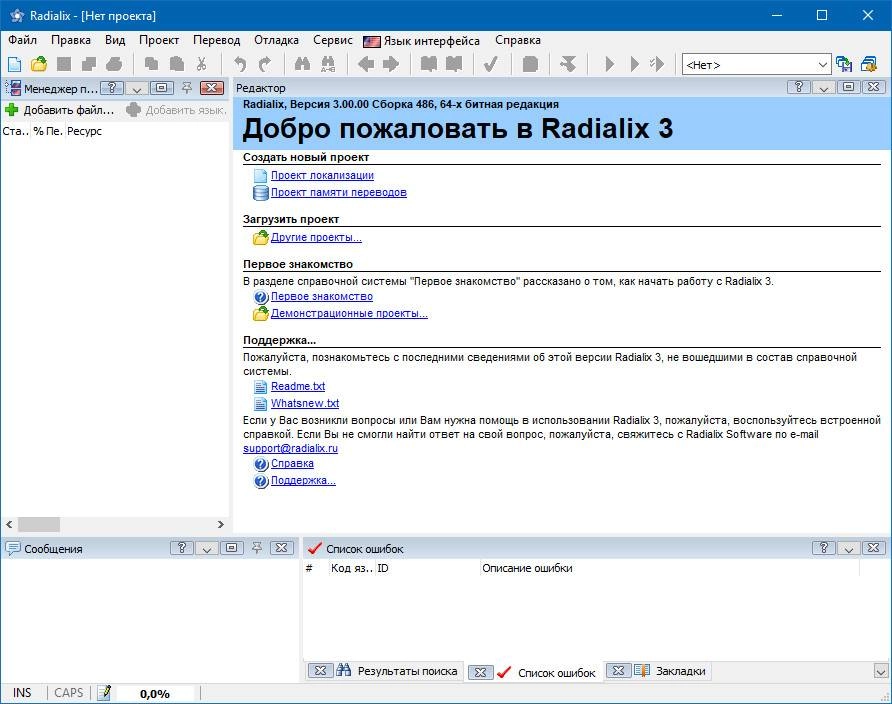The width and height of the screenshot is (892, 704).
Task: Close the Project Manager panel
Action: pyautogui.click(x=212, y=88)
